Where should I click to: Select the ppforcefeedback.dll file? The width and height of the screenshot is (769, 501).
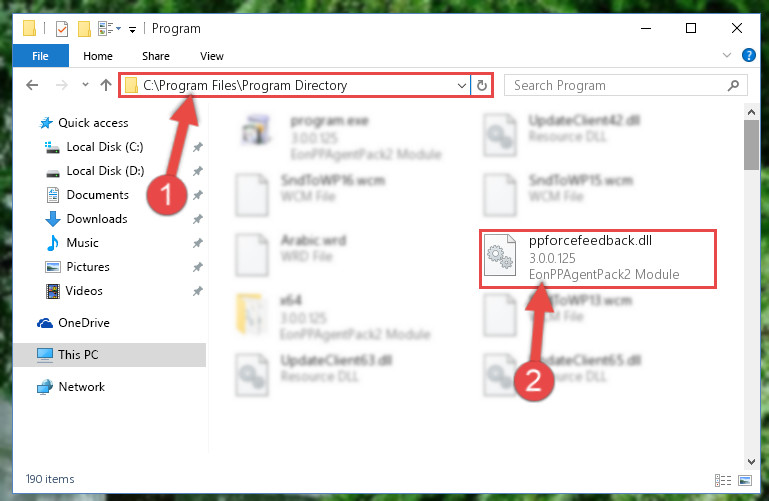click(x=598, y=258)
